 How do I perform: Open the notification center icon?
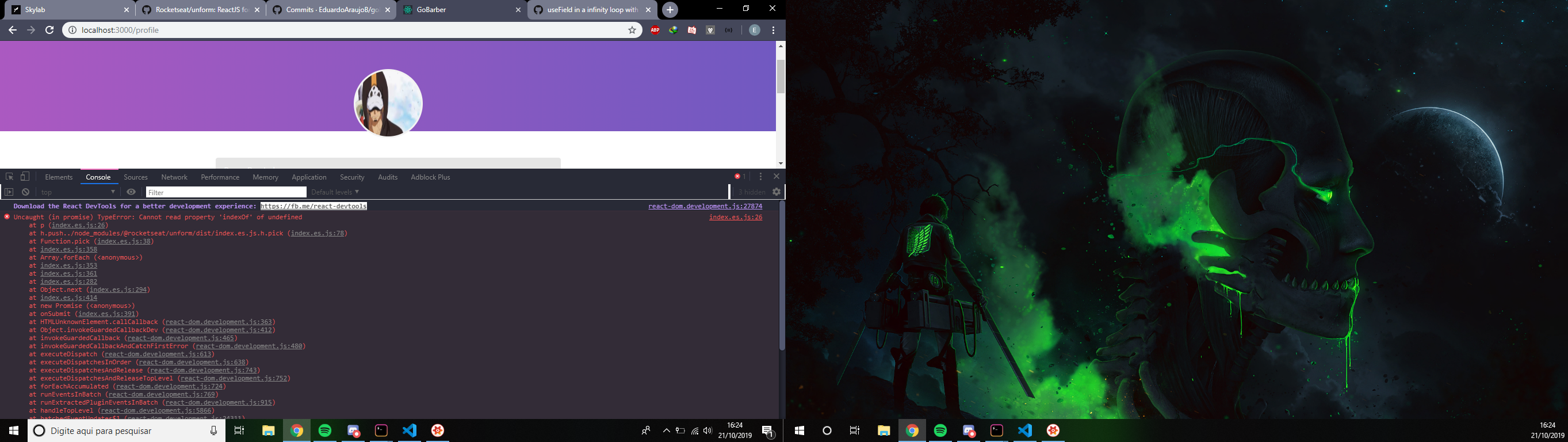click(x=768, y=430)
